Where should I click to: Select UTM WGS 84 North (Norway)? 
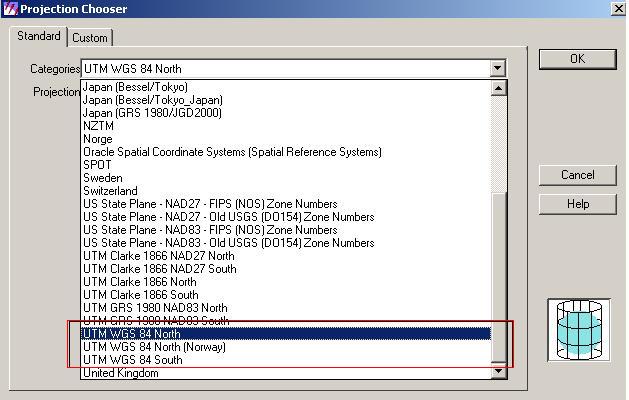pos(286,347)
